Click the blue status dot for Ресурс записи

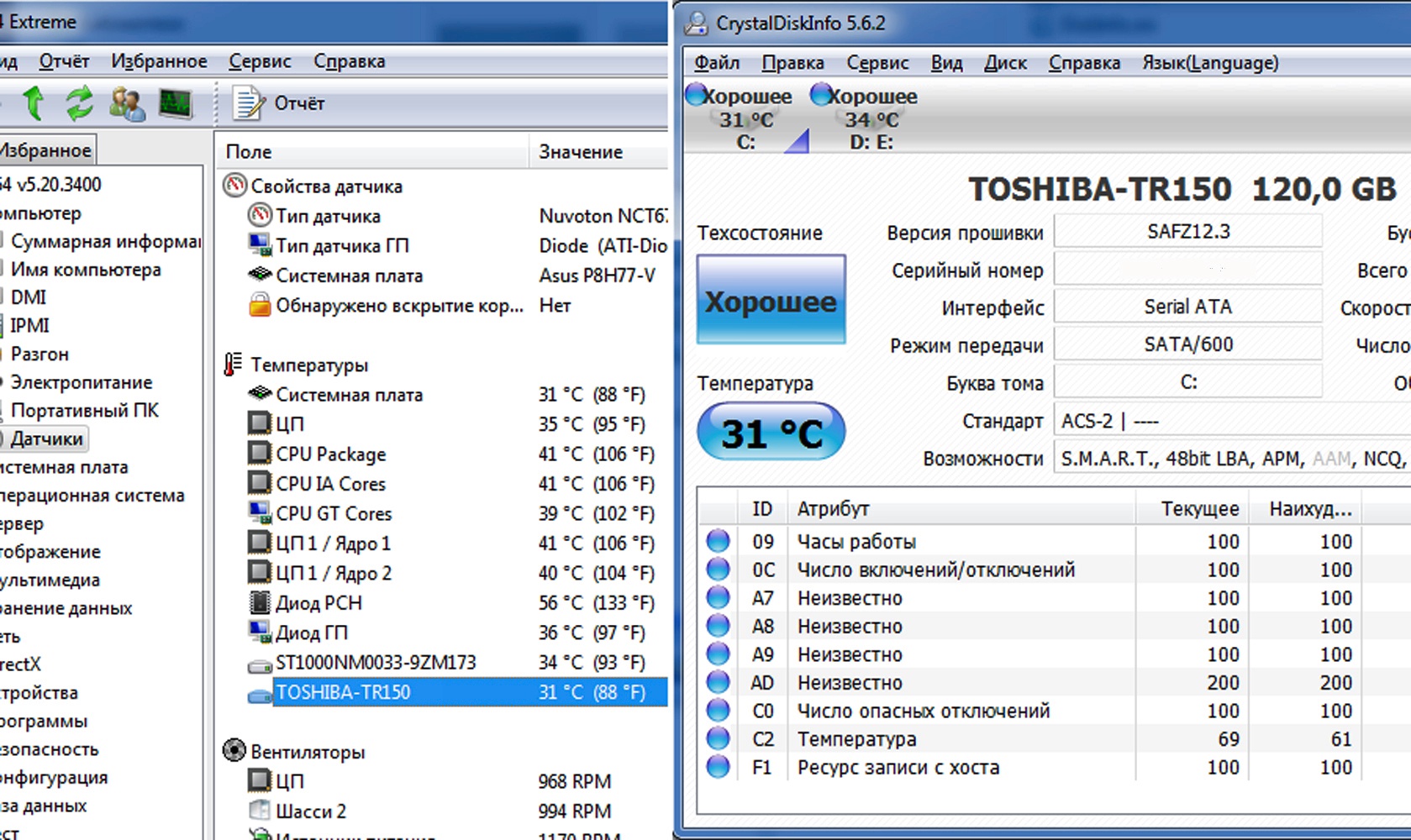pos(718,766)
